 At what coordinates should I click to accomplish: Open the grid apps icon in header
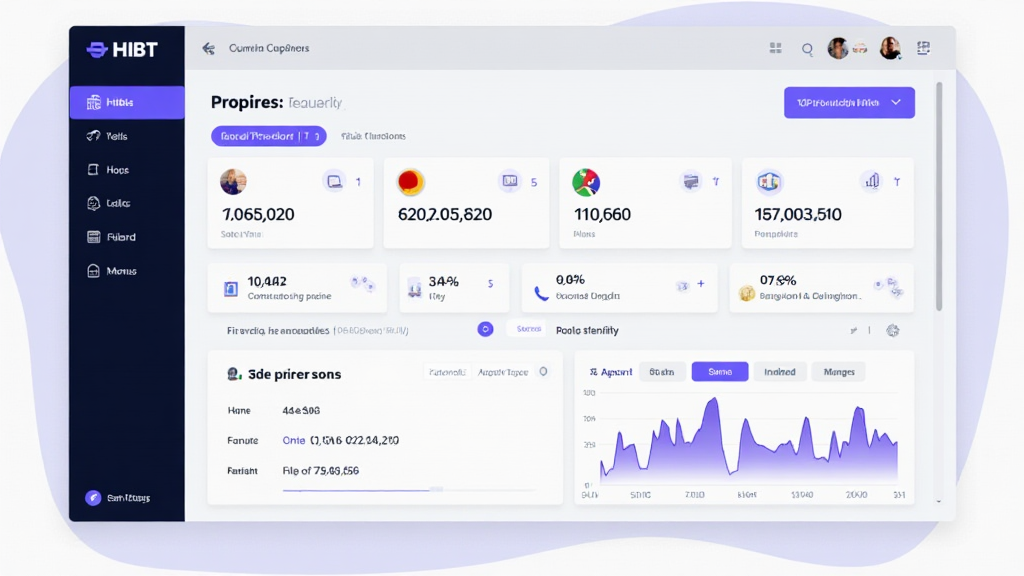click(775, 48)
